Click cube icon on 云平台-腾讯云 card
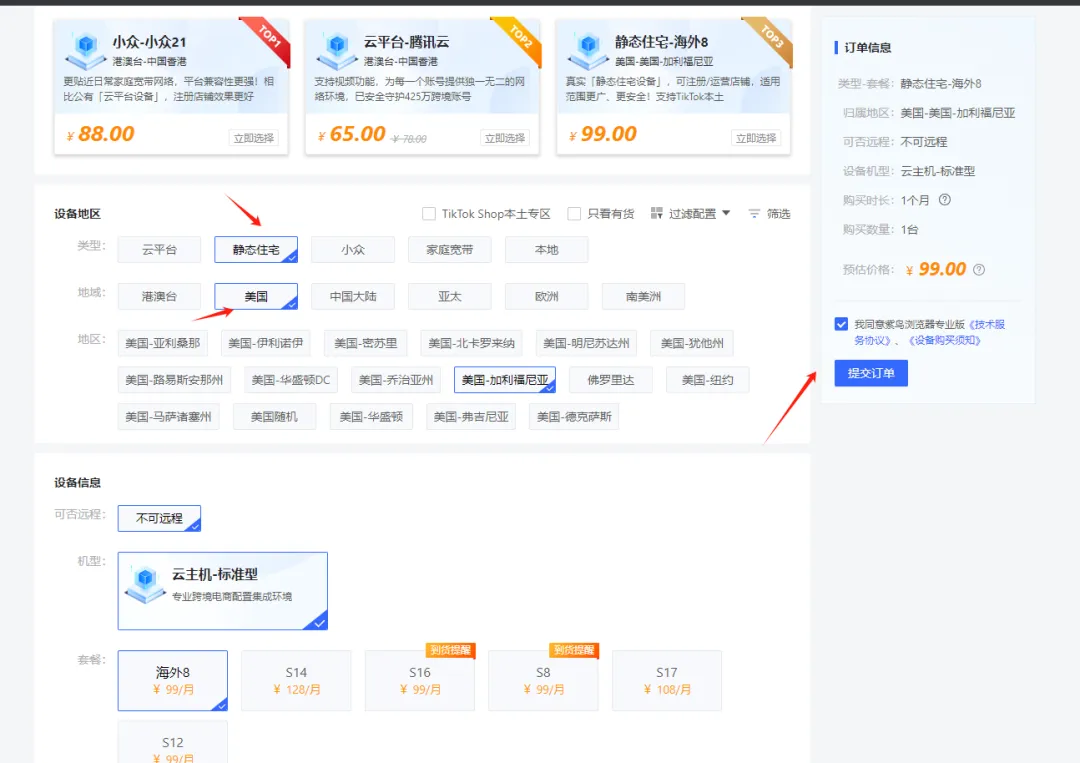Image resolution: width=1080 pixels, height=763 pixels. [337, 50]
